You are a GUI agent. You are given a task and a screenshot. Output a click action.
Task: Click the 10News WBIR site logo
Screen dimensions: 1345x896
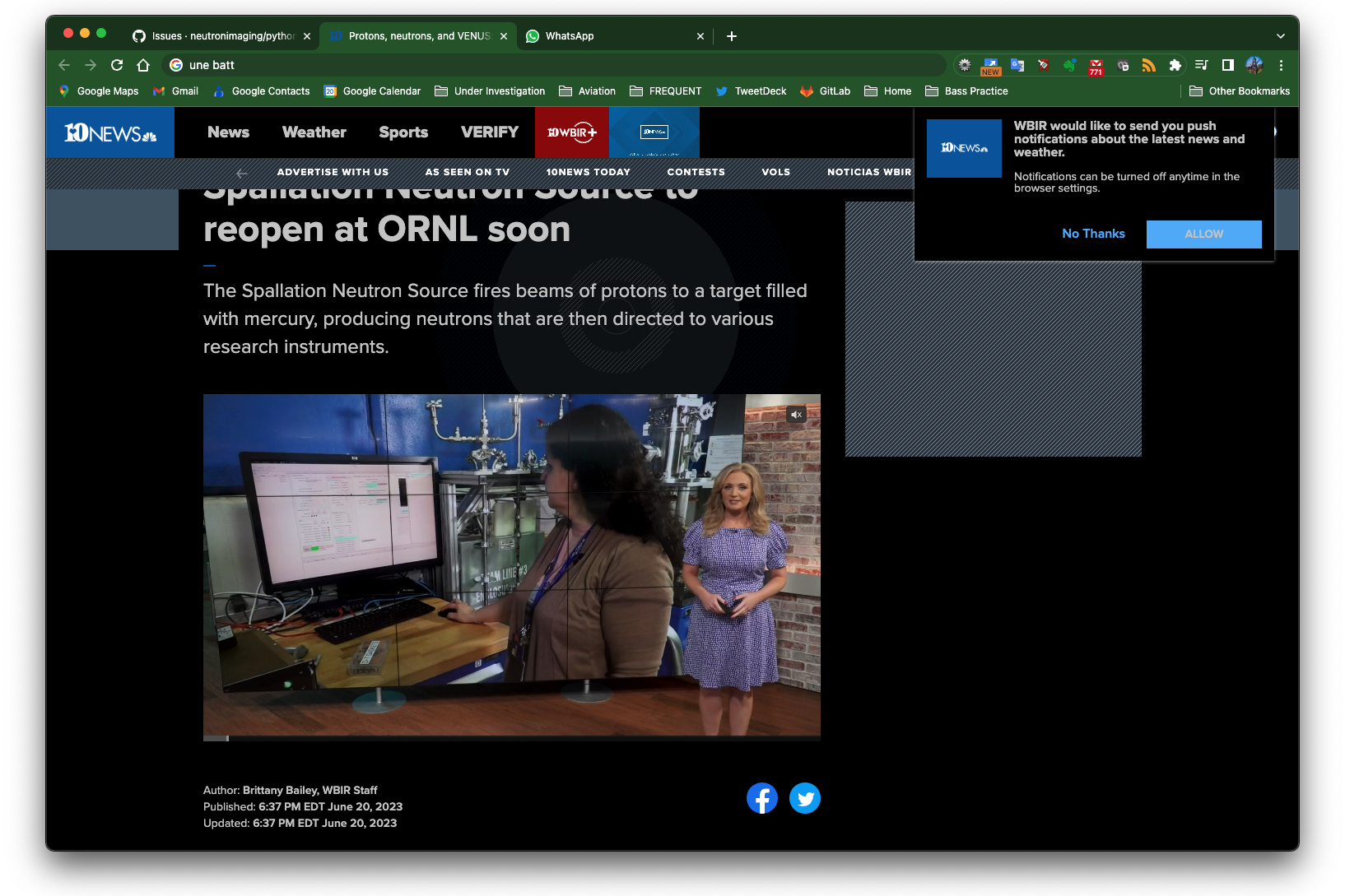pyautogui.click(x=110, y=132)
